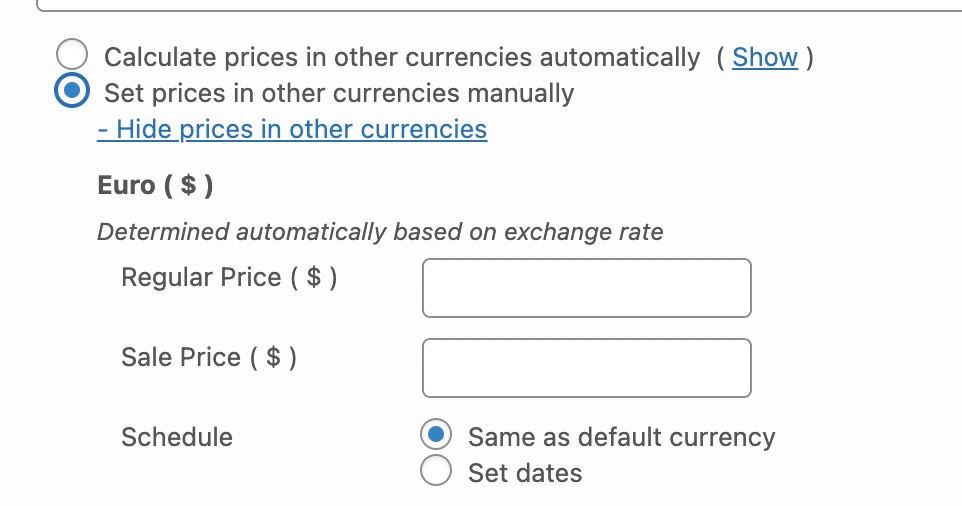962x506 pixels.
Task: Click the 'Calculate prices in other currencies automatically' label
Action: tap(402, 57)
